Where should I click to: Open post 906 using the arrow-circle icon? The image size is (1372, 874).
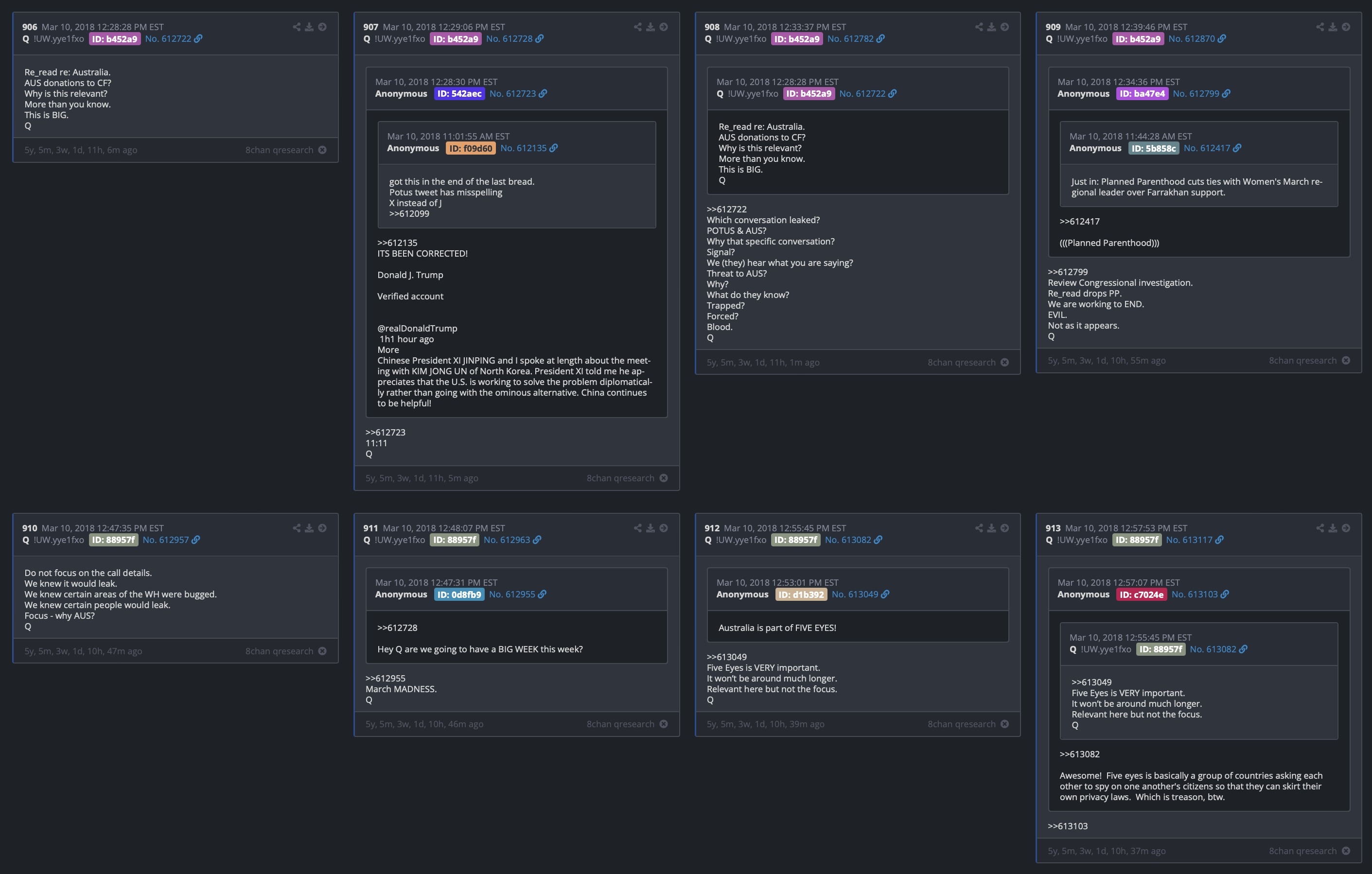322,27
